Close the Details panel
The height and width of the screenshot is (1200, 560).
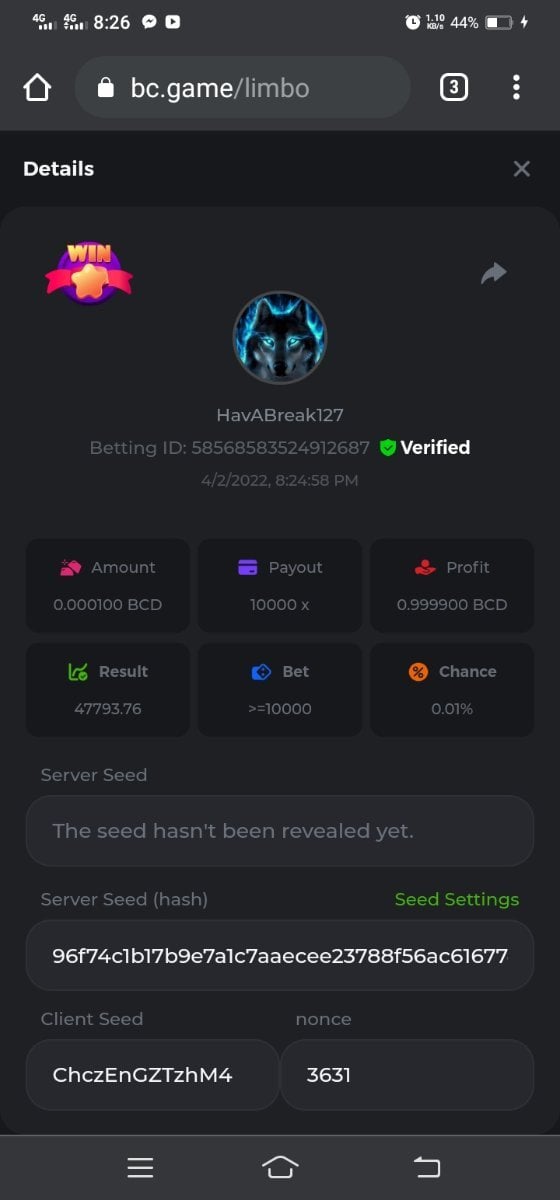521,169
